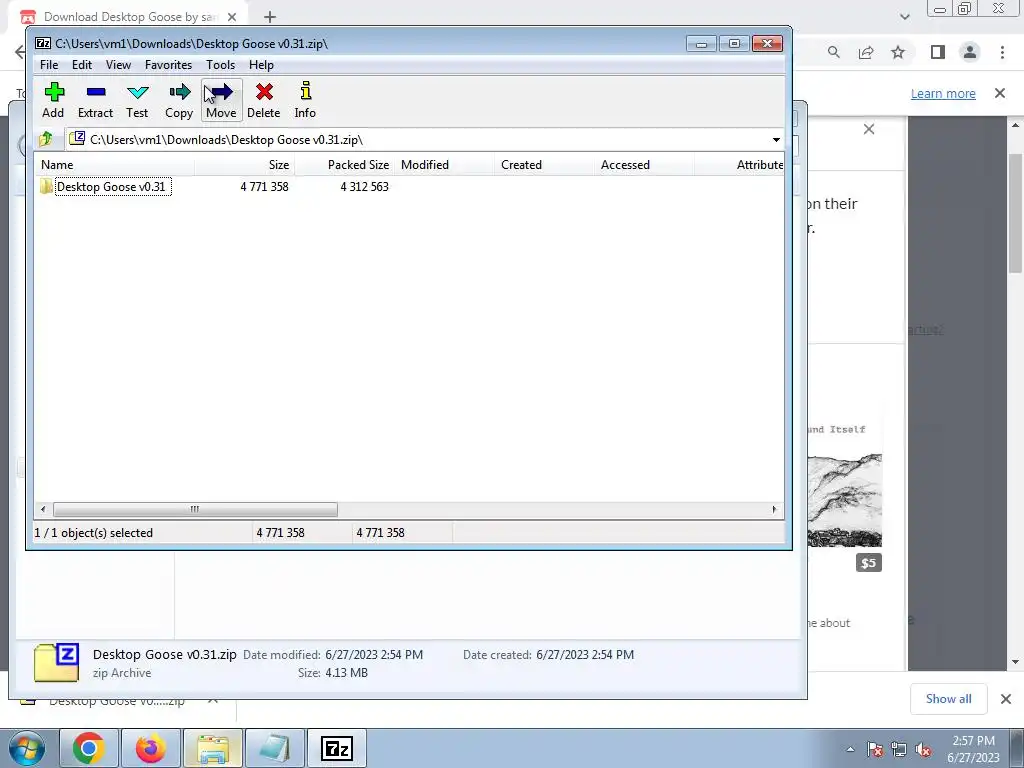Open the View menu

(x=118, y=65)
